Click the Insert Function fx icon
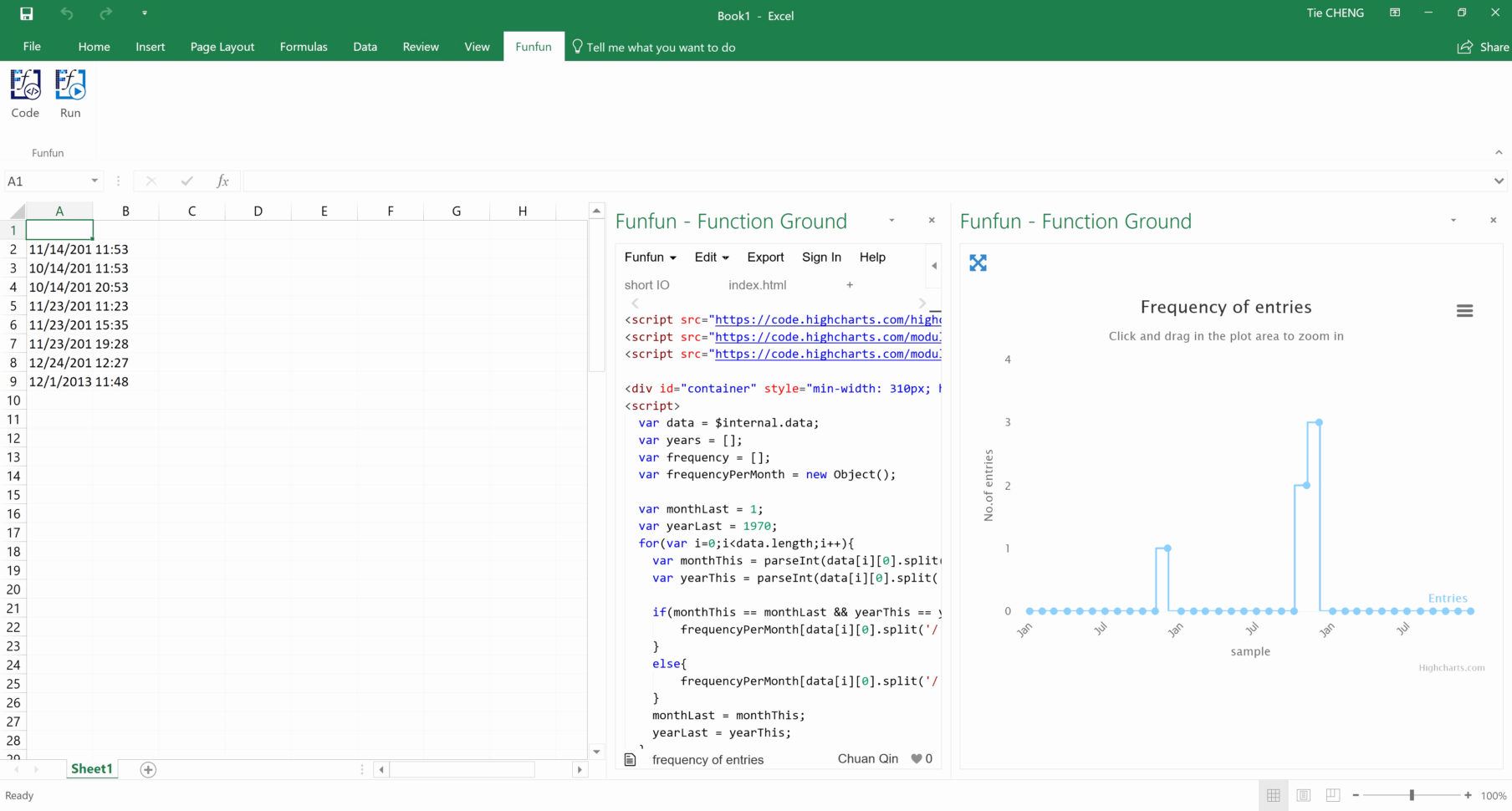Screen dimensions: 1512x811 (222, 181)
